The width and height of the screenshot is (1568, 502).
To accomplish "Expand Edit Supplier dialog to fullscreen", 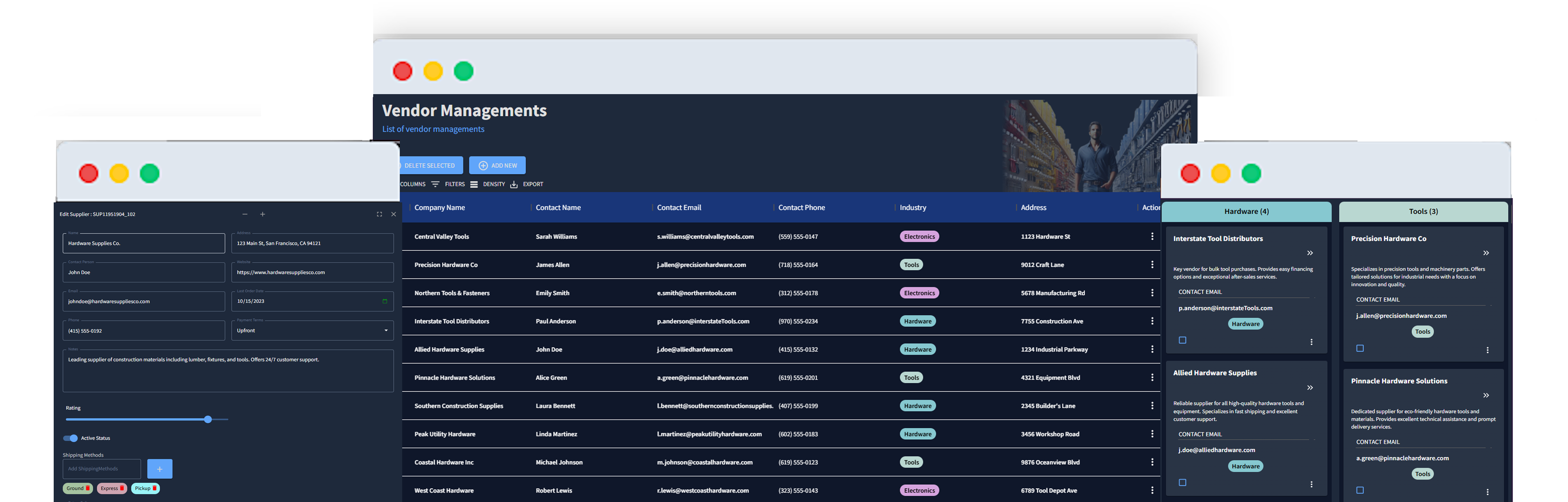I will coord(379,215).
